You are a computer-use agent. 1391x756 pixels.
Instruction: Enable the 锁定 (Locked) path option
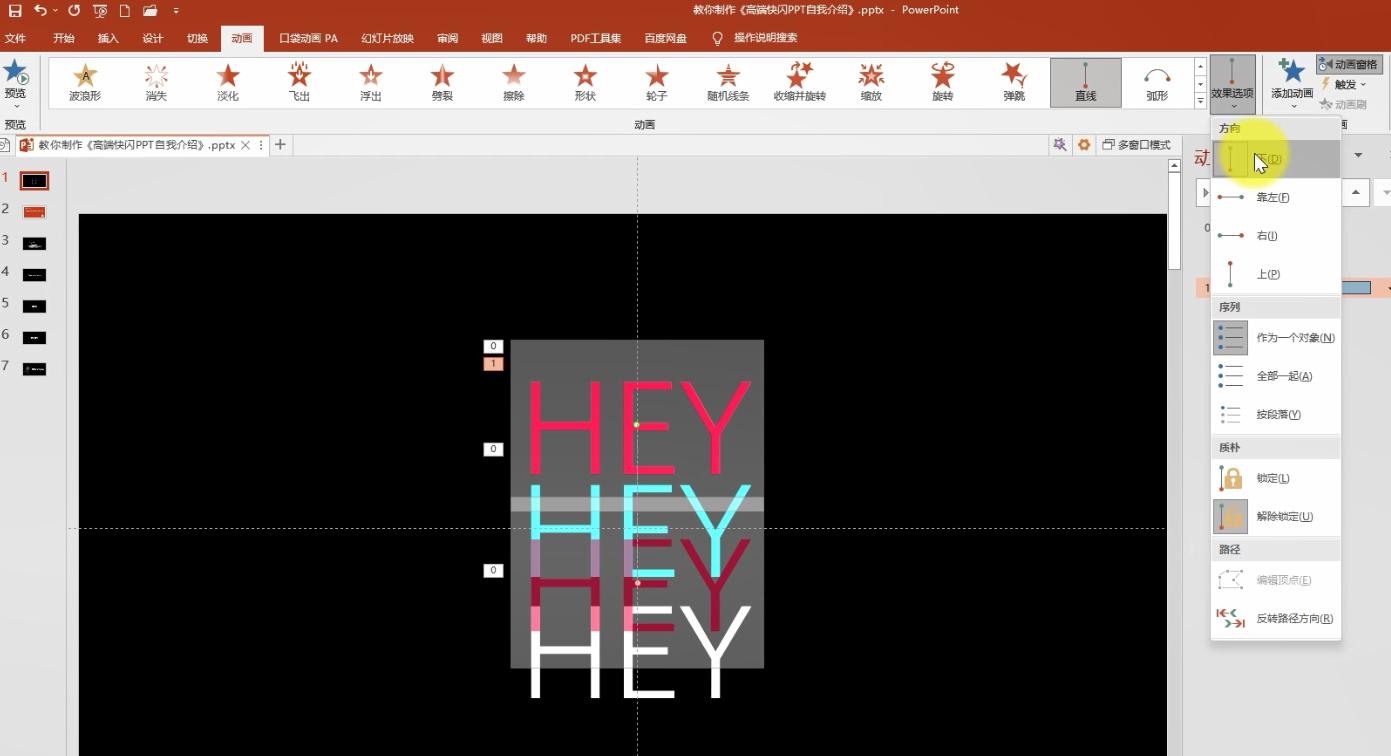tap(1274, 478)
